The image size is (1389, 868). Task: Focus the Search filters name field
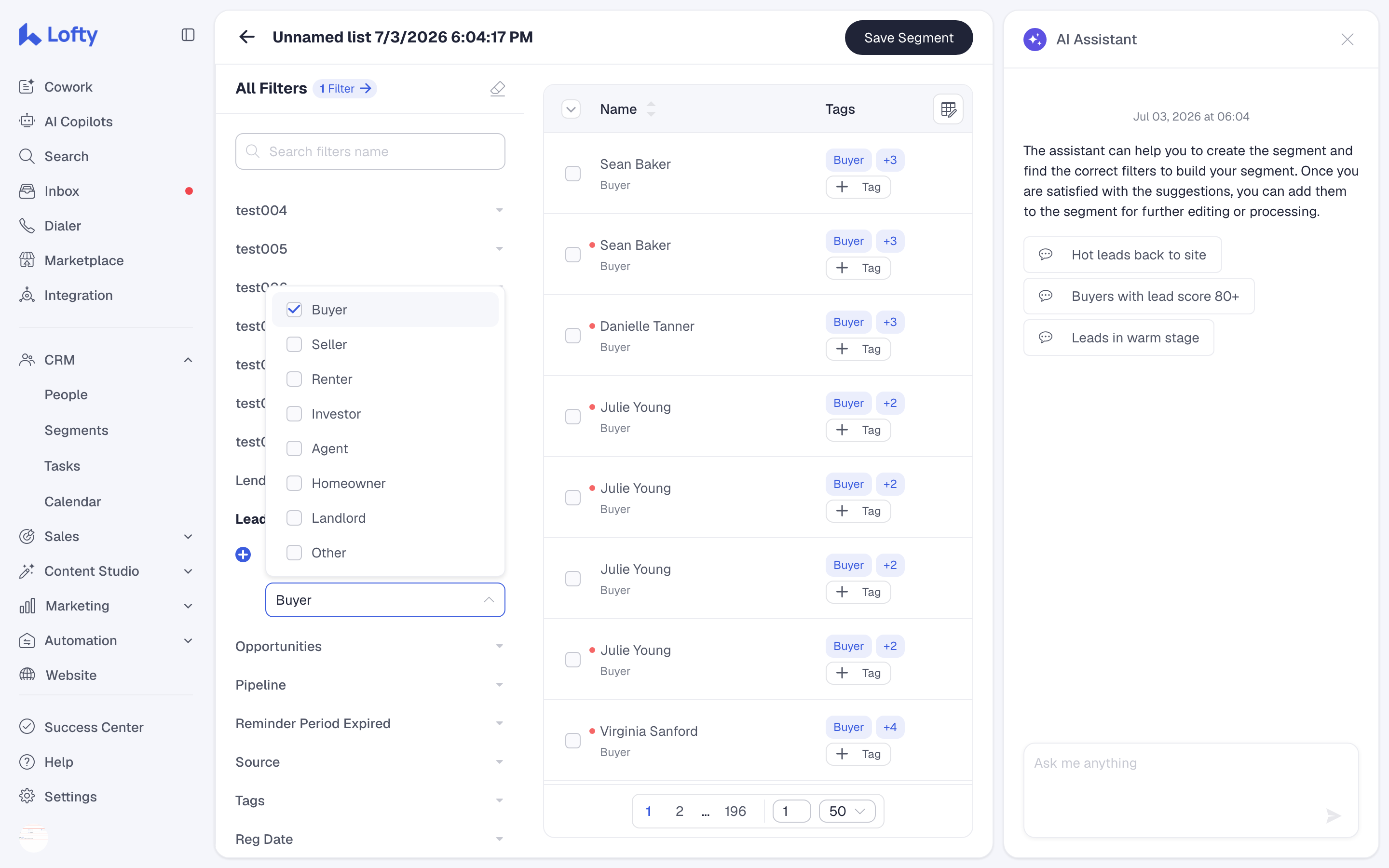tap(370, 151)
